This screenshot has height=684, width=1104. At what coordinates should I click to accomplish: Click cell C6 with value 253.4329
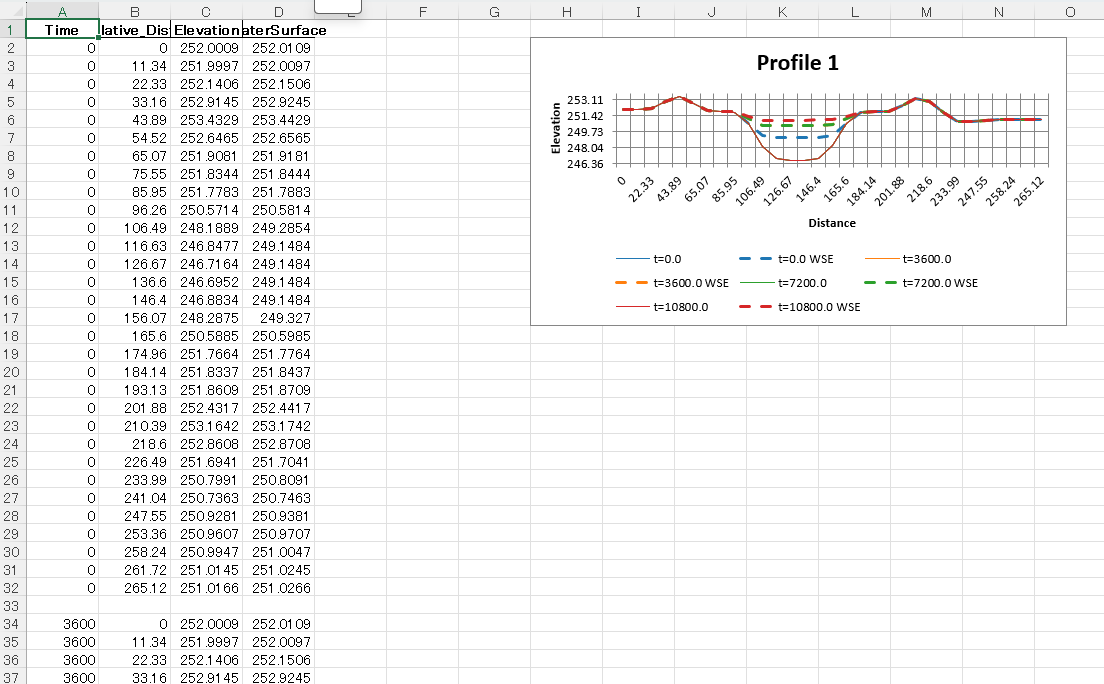pos(207,120)
